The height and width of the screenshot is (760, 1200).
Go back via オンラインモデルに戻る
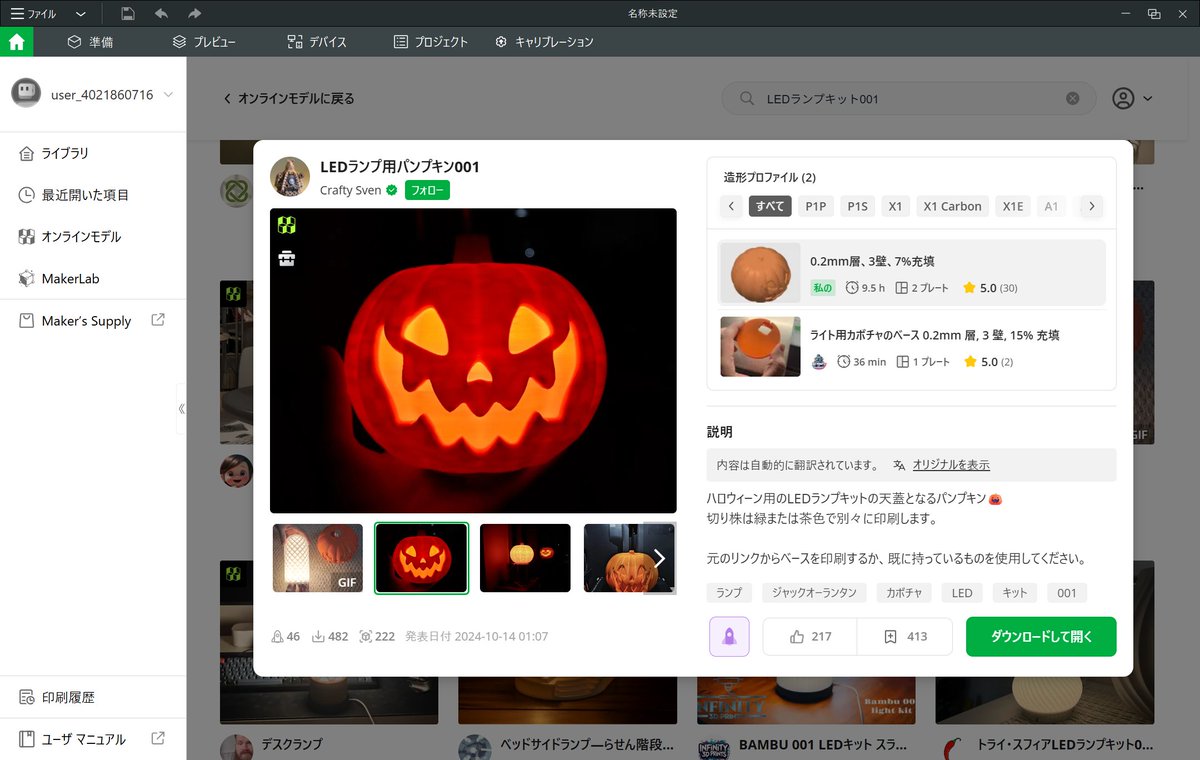point(288,98)
